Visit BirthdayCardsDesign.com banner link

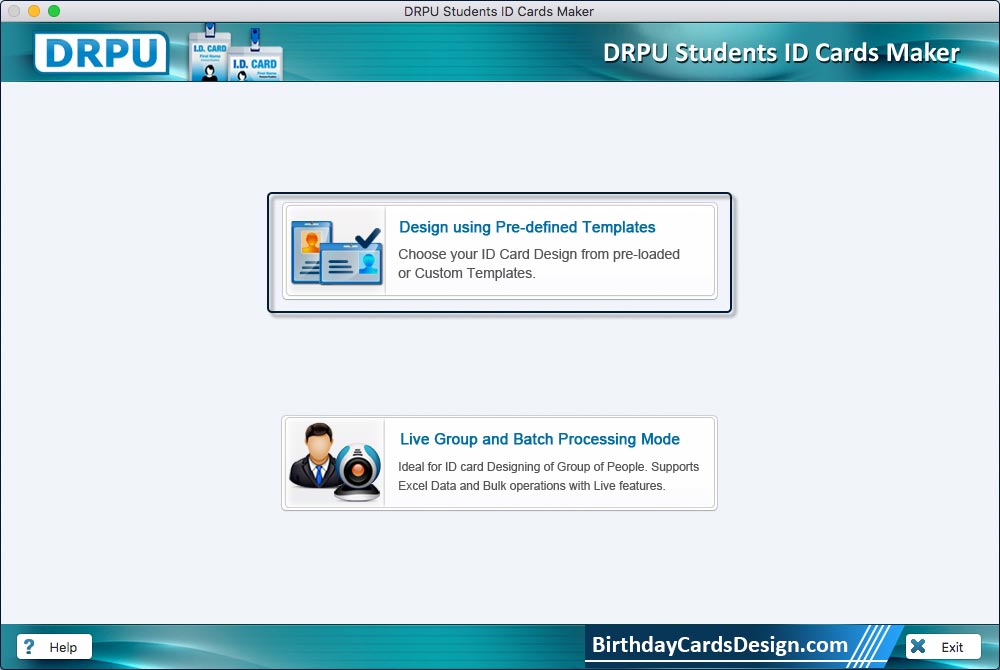(x=719, y=645)
